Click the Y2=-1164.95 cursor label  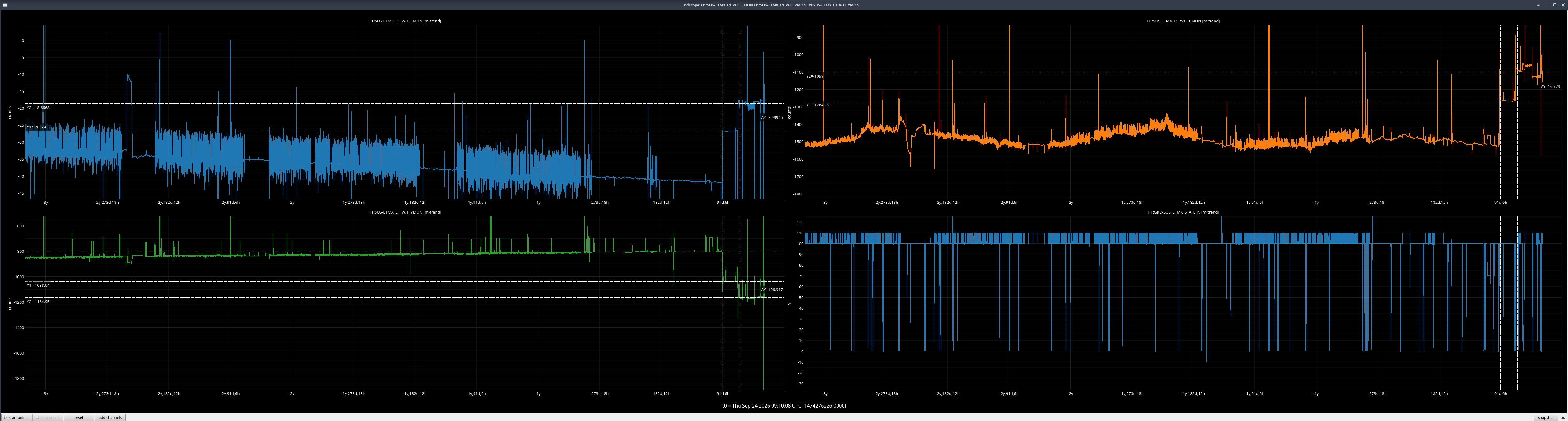click(38, 302)
